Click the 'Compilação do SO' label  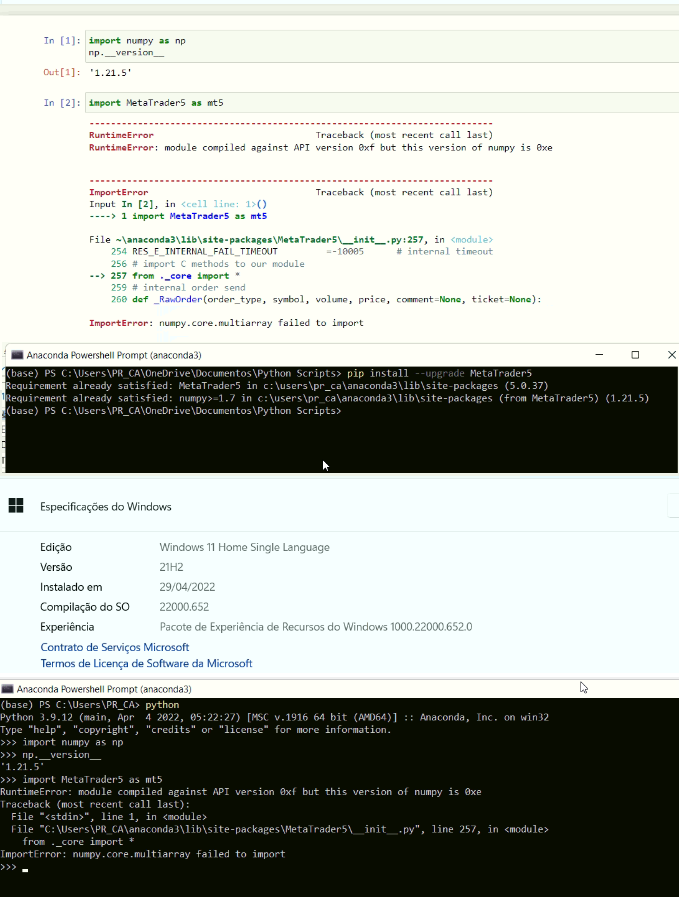pyautogui.click(x=85, y=607)
